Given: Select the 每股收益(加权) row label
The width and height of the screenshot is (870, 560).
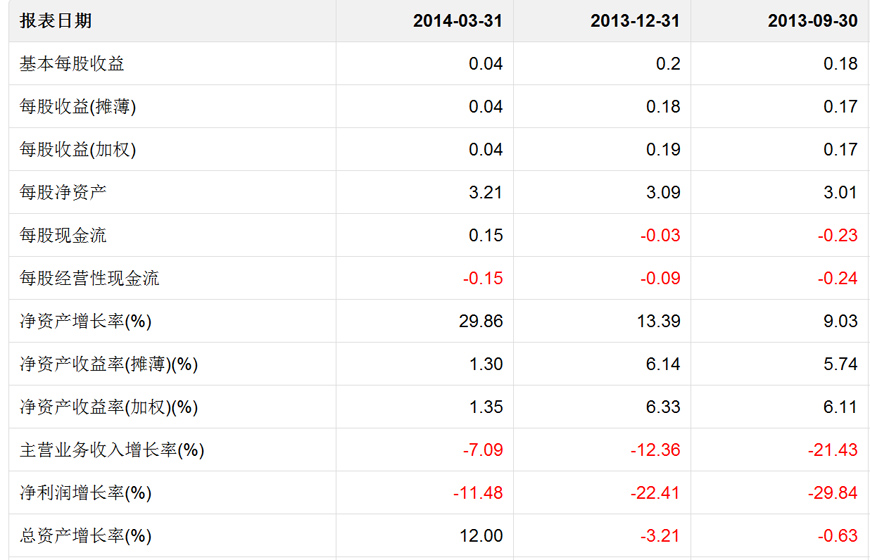Looking at the screenshot, I should click(78, 150).
